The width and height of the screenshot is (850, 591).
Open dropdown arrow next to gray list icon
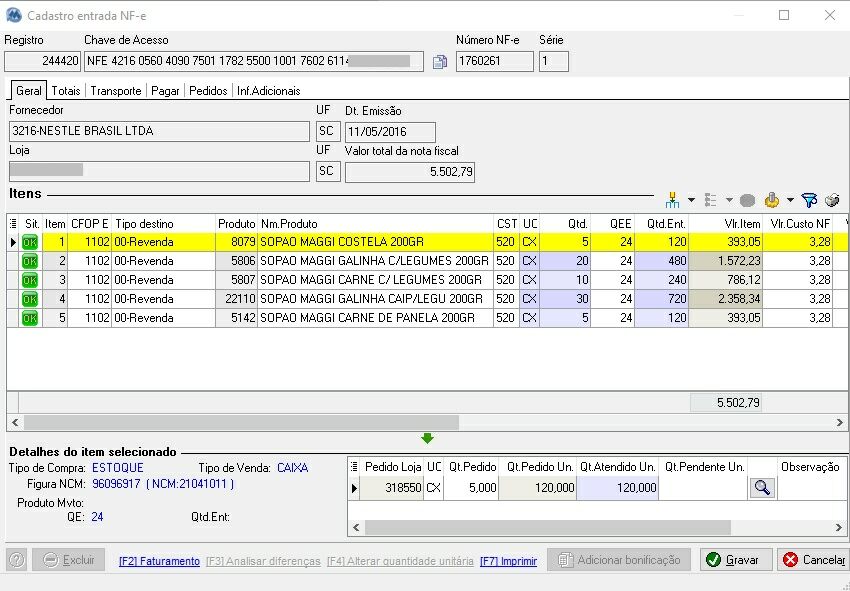click(x=729, y=201)
